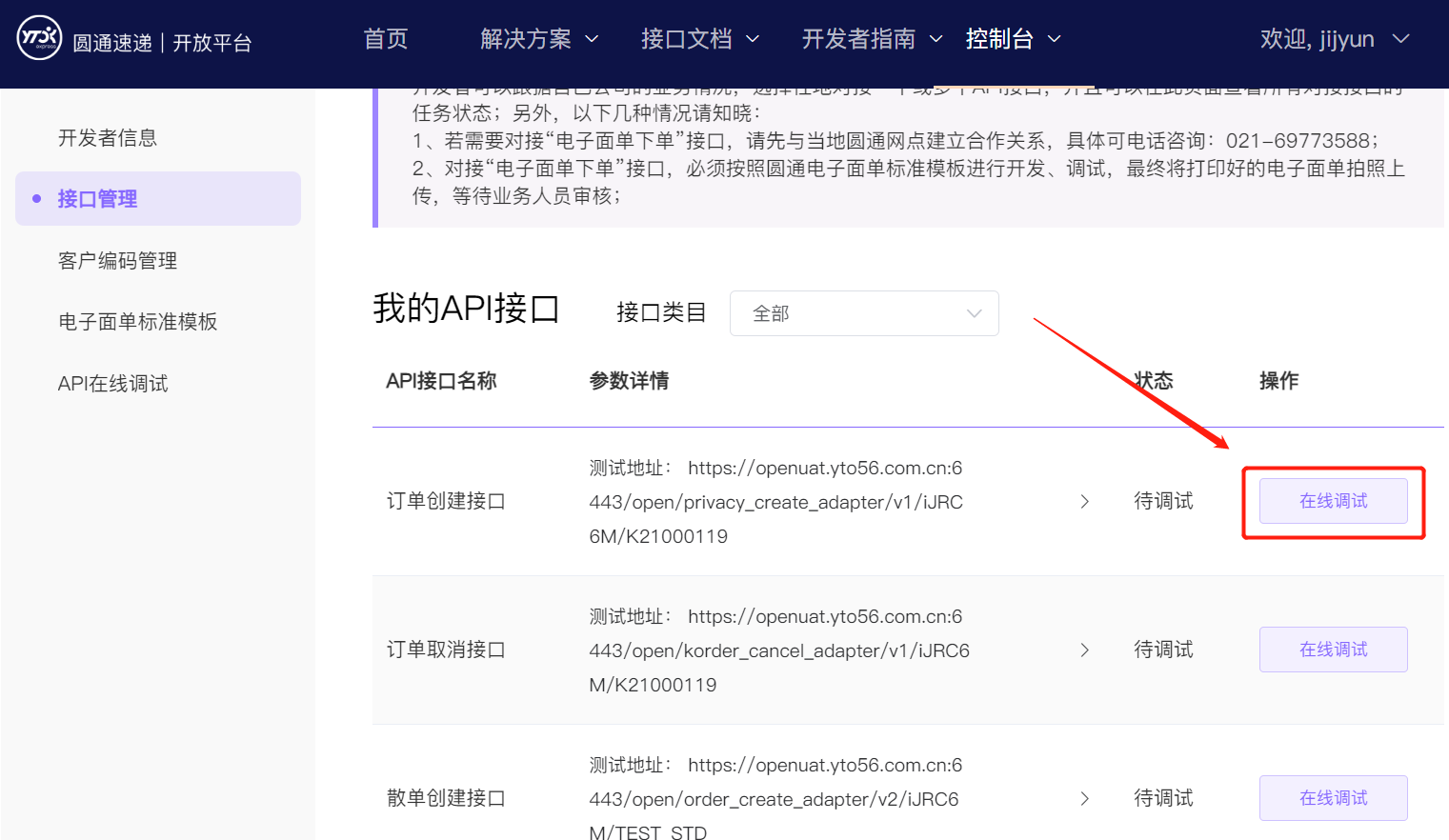Click the 订单创建接口 name cell

tap(446, 501)
